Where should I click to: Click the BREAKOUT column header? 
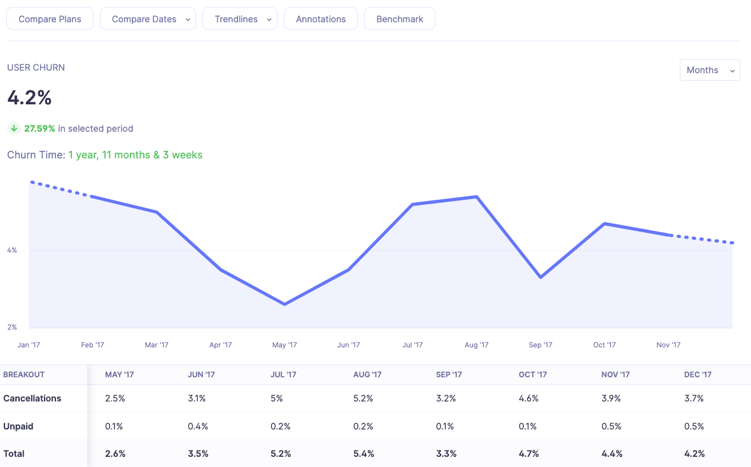24,375
